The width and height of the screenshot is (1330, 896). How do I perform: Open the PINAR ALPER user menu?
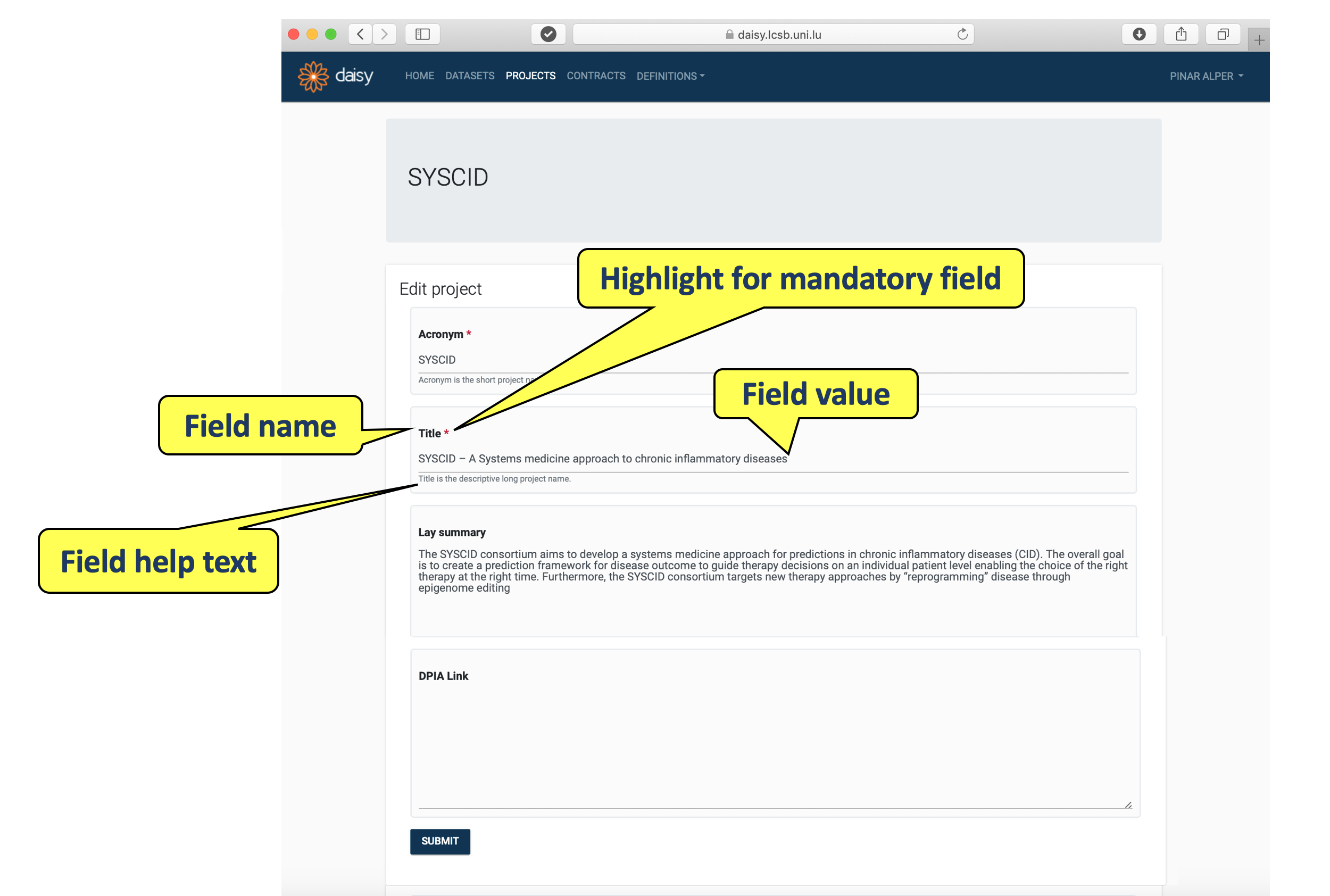[x=1206, y=76]
